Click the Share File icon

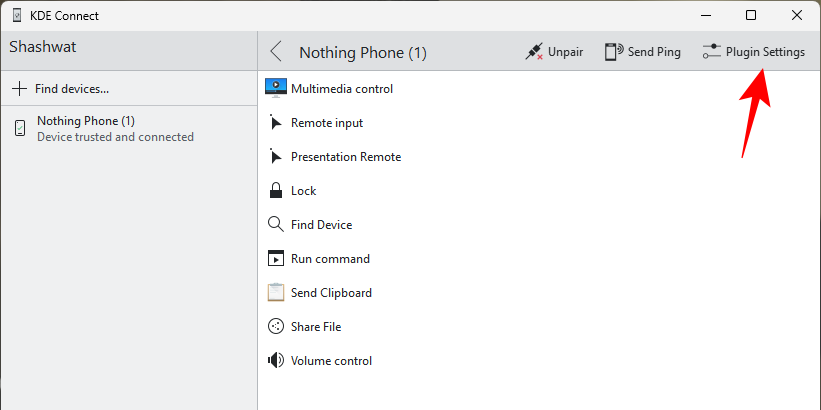coord(276,327)
